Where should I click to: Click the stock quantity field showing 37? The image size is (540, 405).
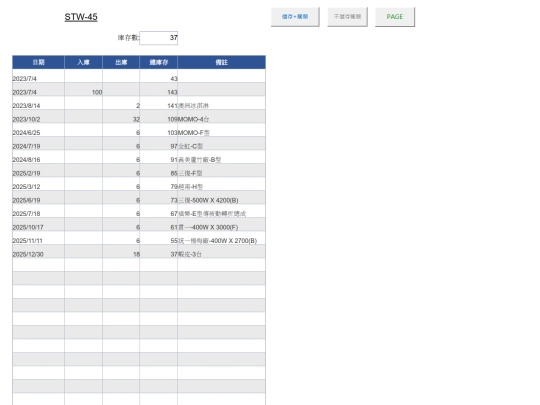159,38
